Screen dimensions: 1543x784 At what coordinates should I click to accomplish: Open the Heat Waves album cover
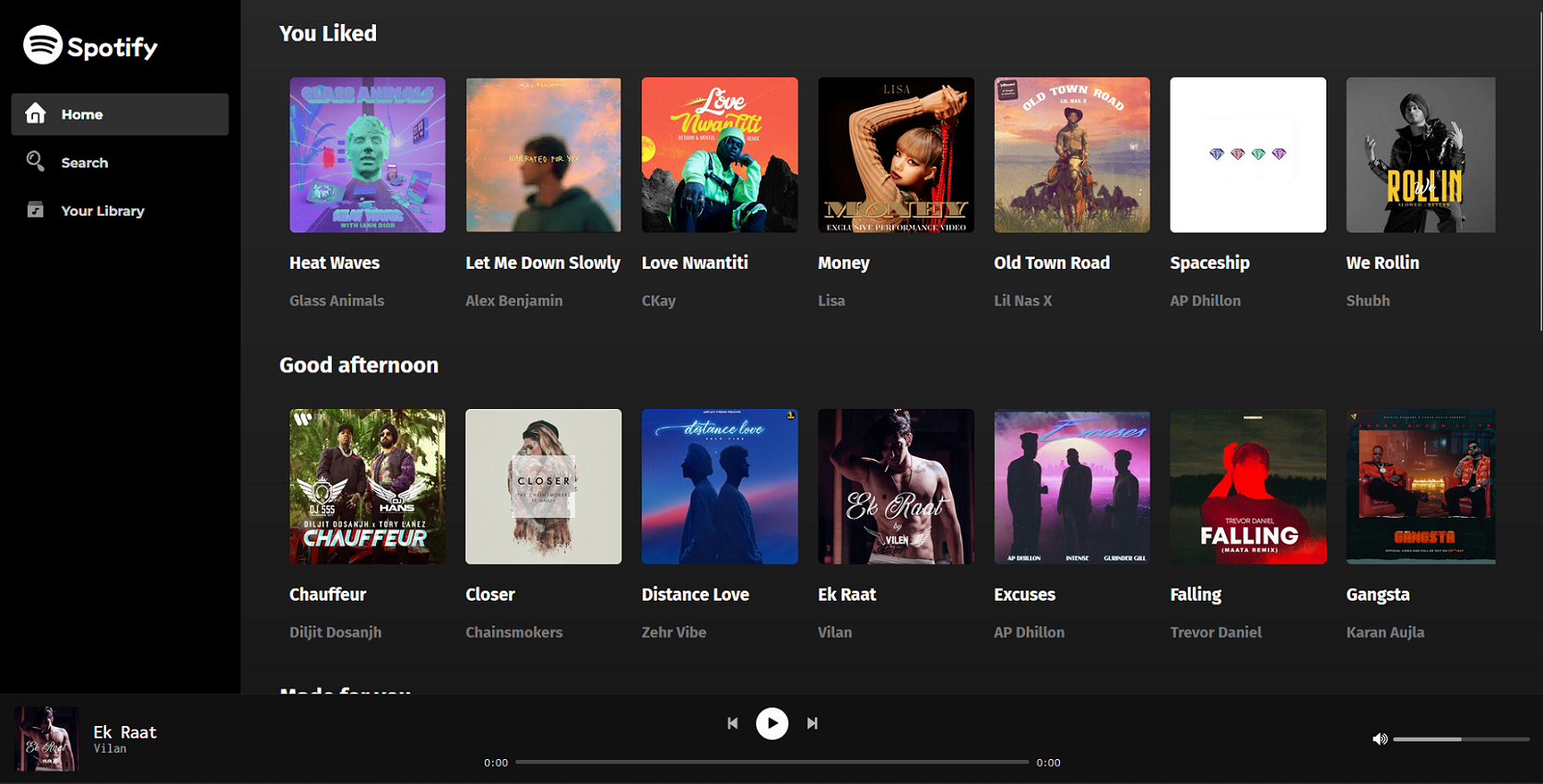tap(367, 155)
